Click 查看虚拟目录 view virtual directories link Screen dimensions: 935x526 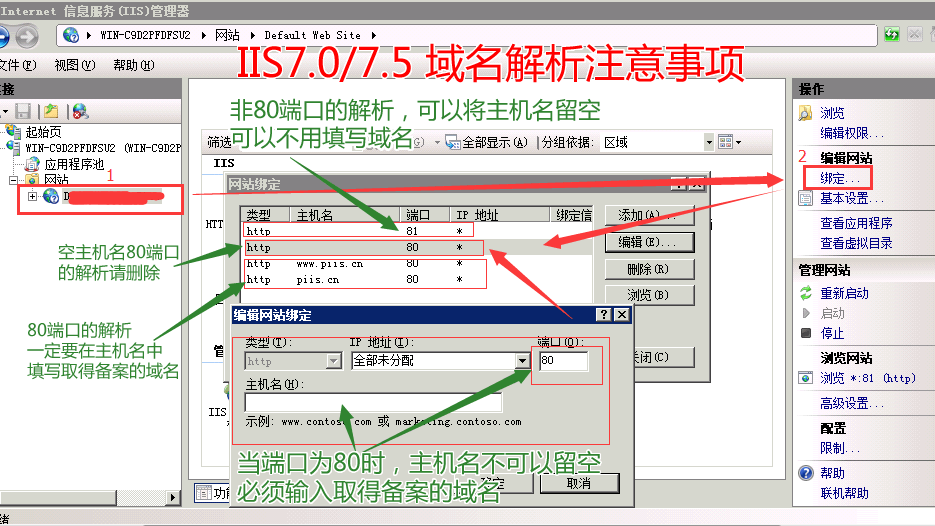click(x=856, y=243)
